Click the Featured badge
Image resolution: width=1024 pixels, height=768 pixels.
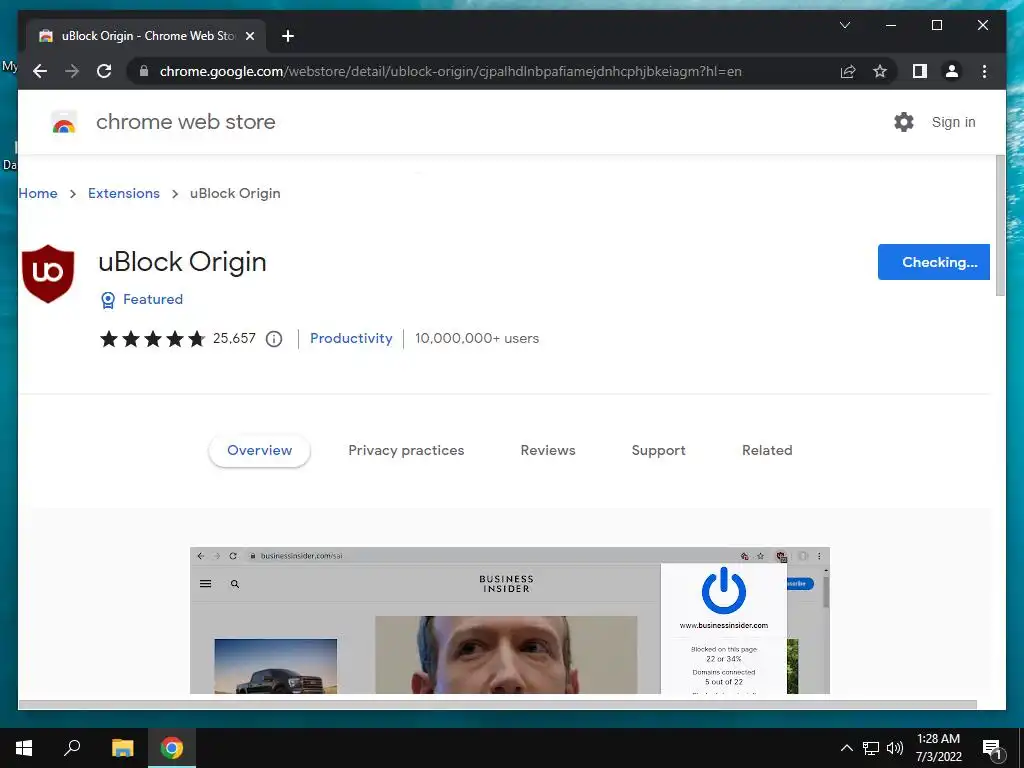[142, 299]
